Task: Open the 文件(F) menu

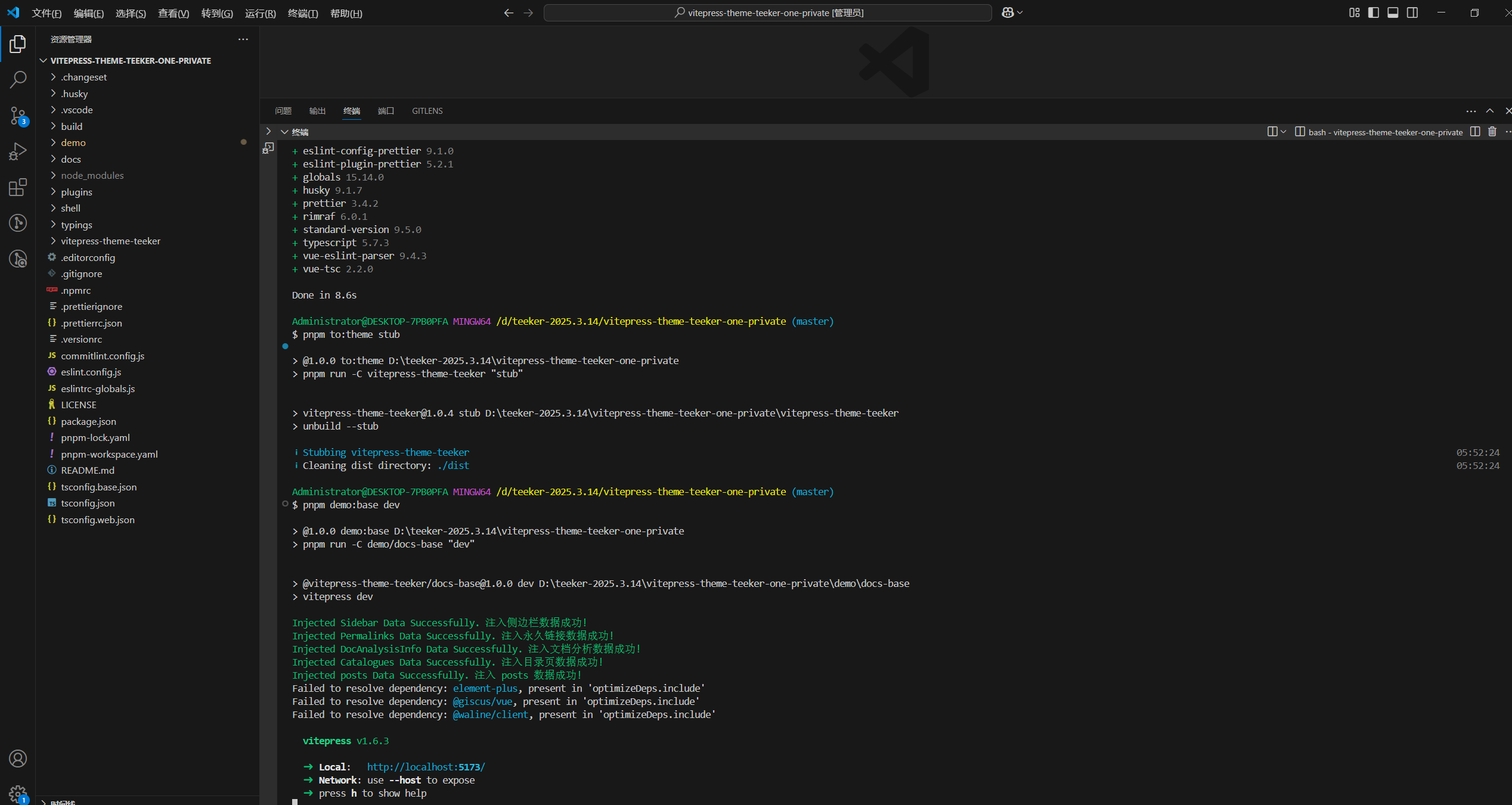Action: [x=47, y=13]
